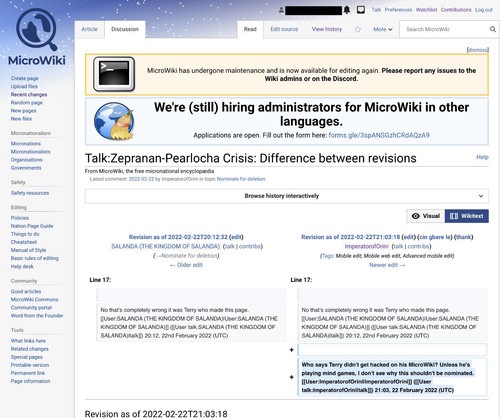500x418 pixels.
Task: Open Preferences link
Action: pos(398,10)
